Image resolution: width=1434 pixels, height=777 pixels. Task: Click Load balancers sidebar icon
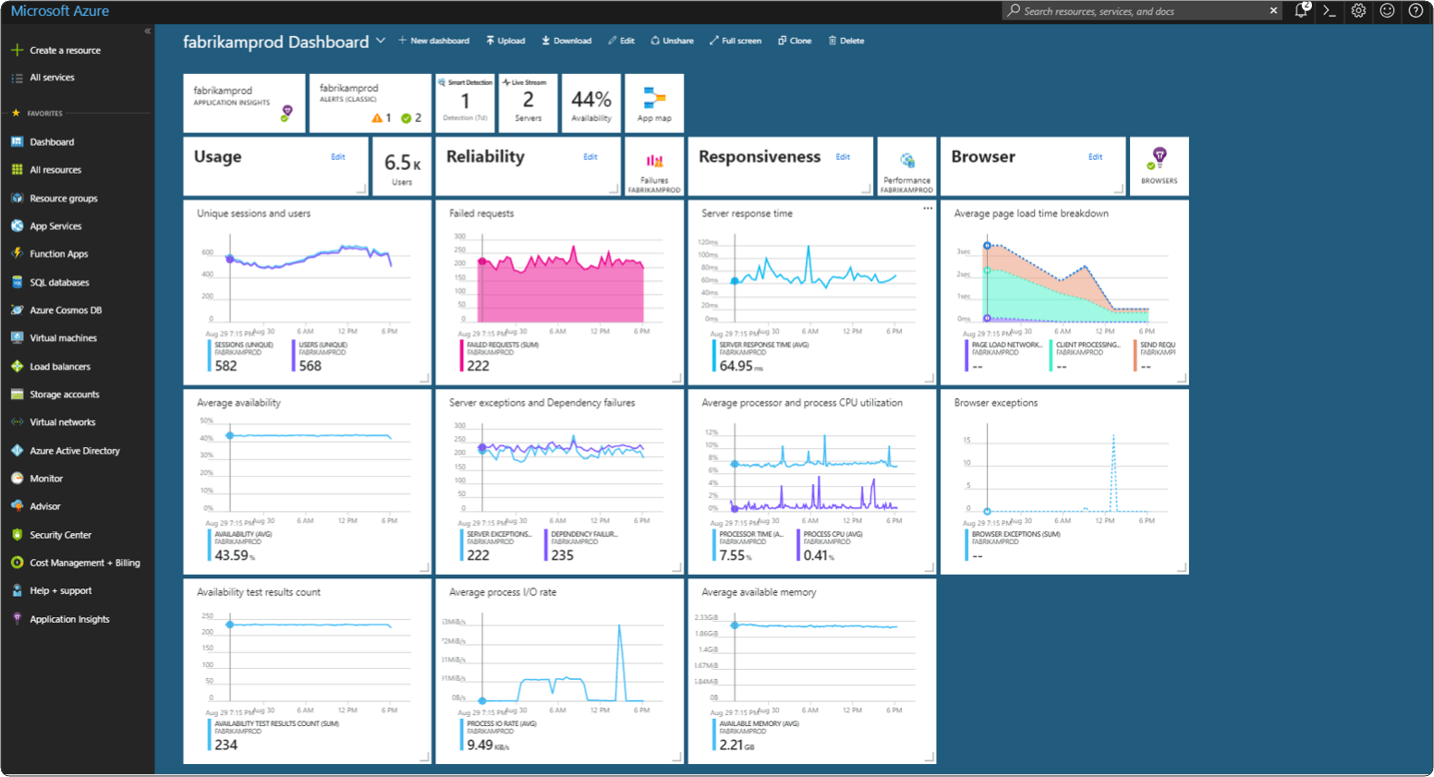16,366
